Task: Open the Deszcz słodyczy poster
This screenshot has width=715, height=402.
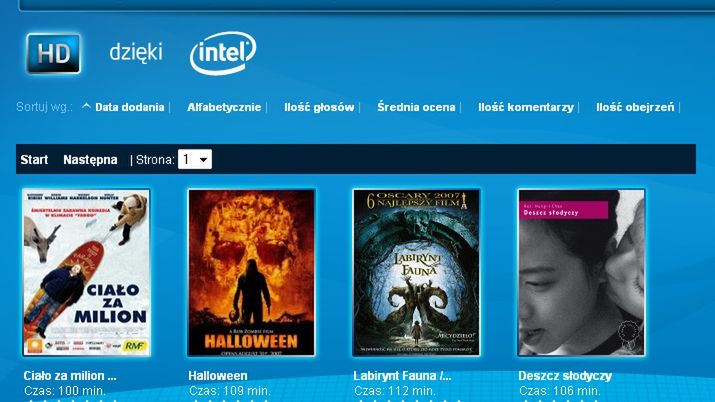Action: click(581, 273)
